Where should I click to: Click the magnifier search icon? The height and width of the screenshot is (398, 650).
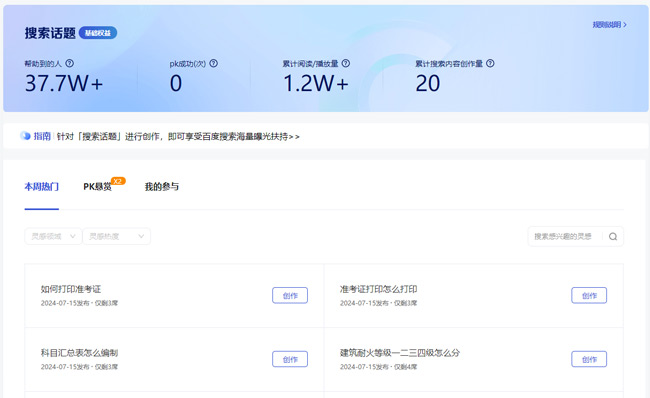613,237
